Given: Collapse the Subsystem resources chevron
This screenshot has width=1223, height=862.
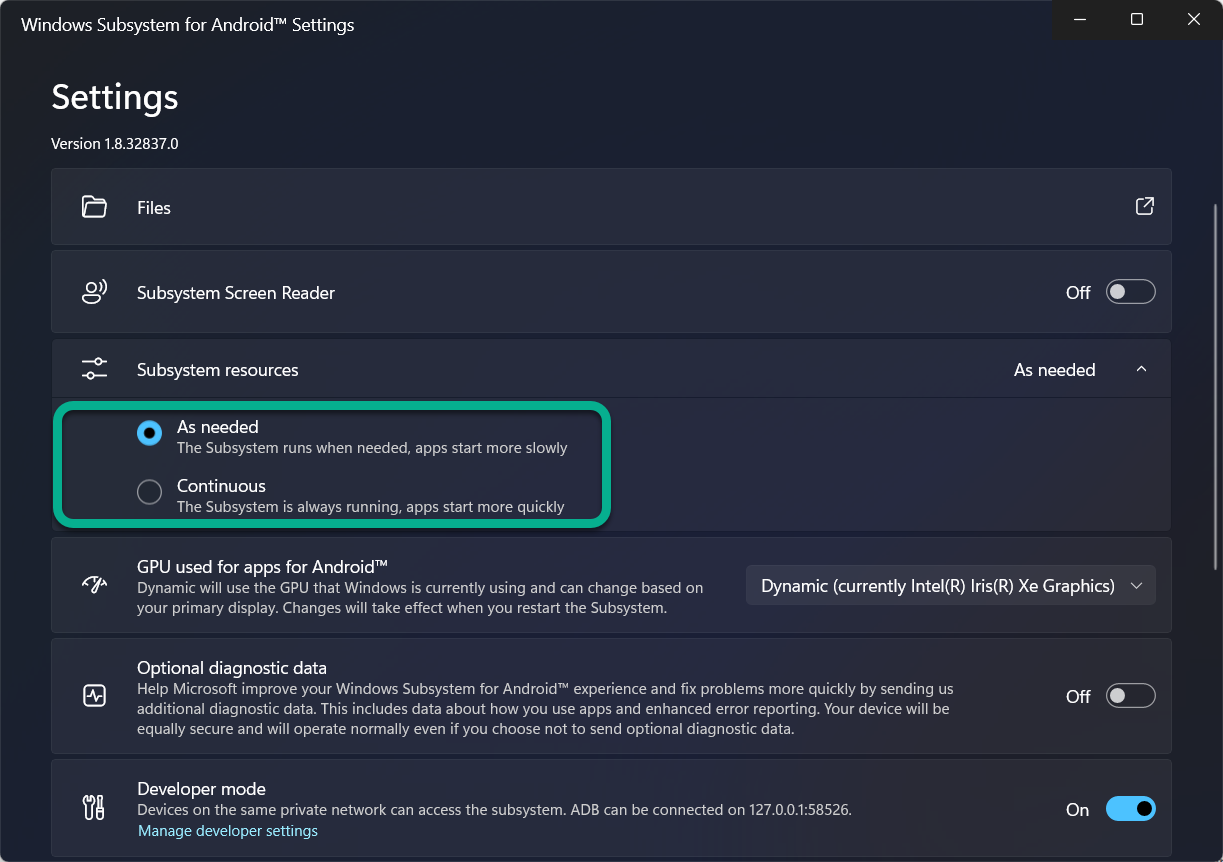Looking at the screenshot, I should coord(1142,370).
